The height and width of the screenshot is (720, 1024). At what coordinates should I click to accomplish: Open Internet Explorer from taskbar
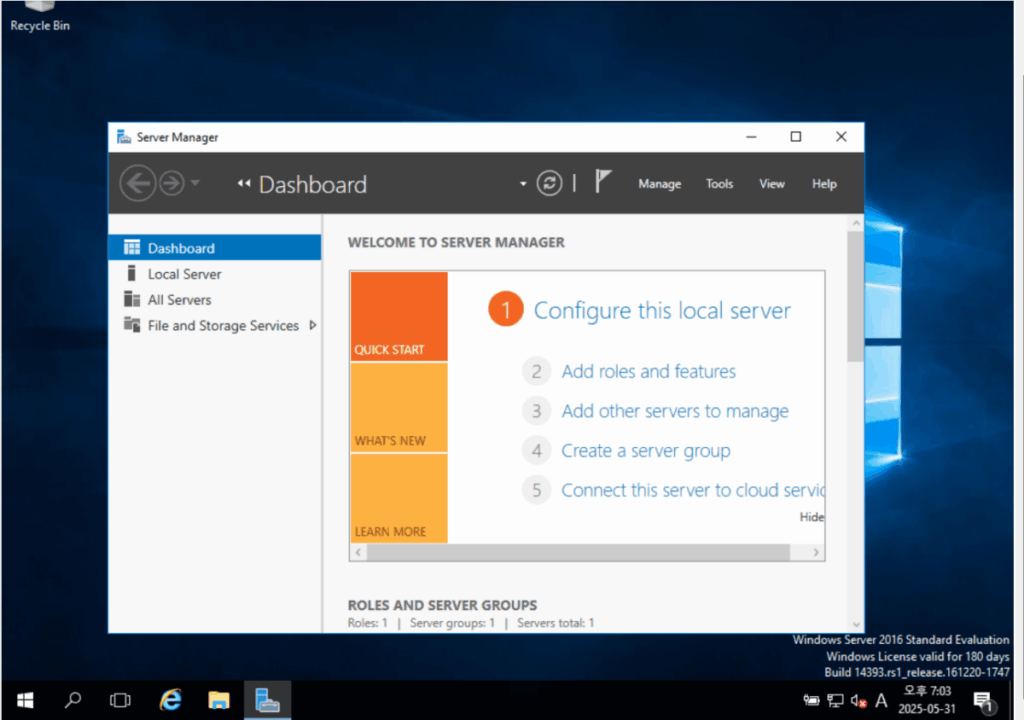(x=170, y=700)
